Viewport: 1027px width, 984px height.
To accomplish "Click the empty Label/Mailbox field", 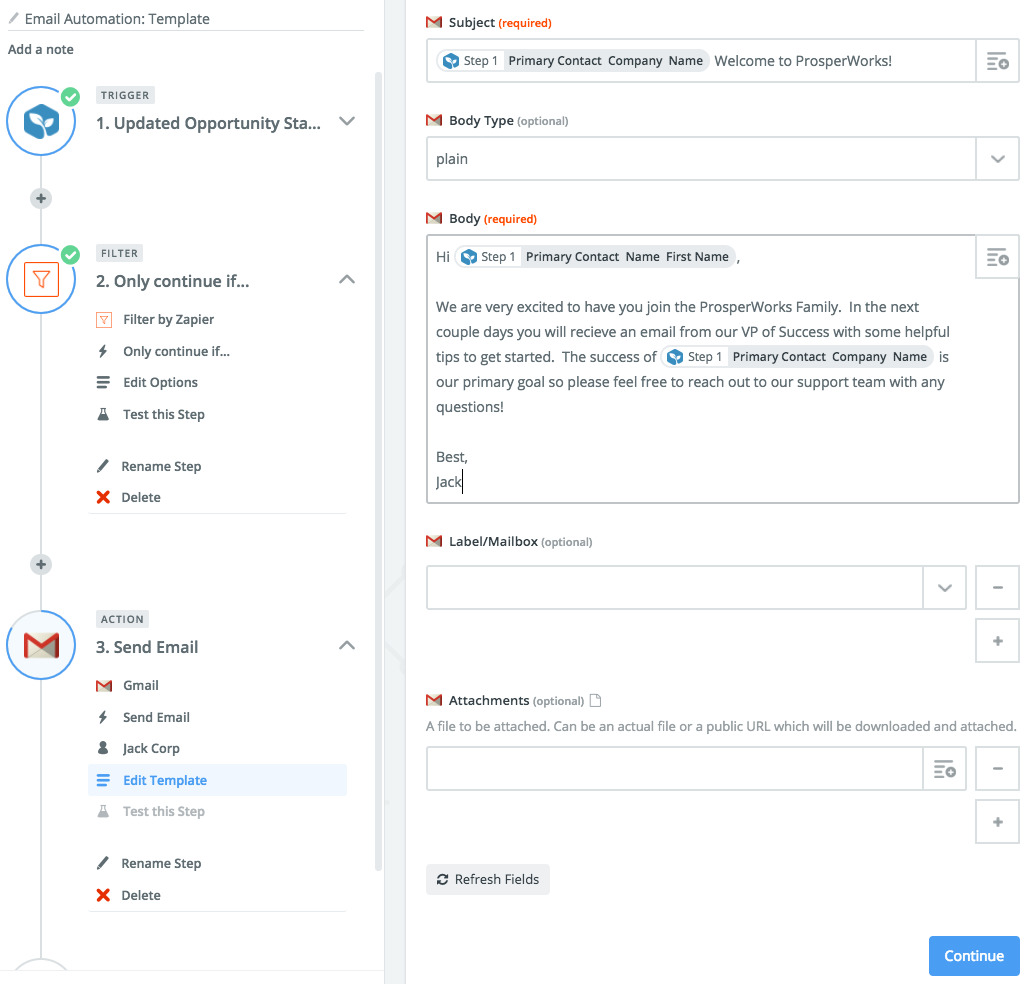I will click(675, 588).
